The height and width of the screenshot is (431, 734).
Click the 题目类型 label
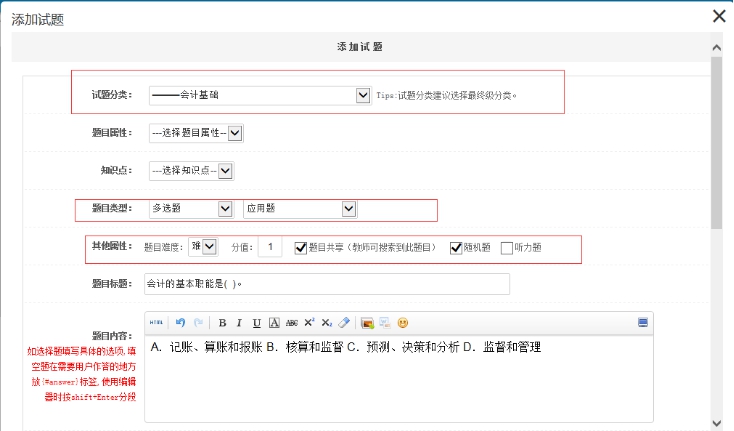tap(112, 208)
